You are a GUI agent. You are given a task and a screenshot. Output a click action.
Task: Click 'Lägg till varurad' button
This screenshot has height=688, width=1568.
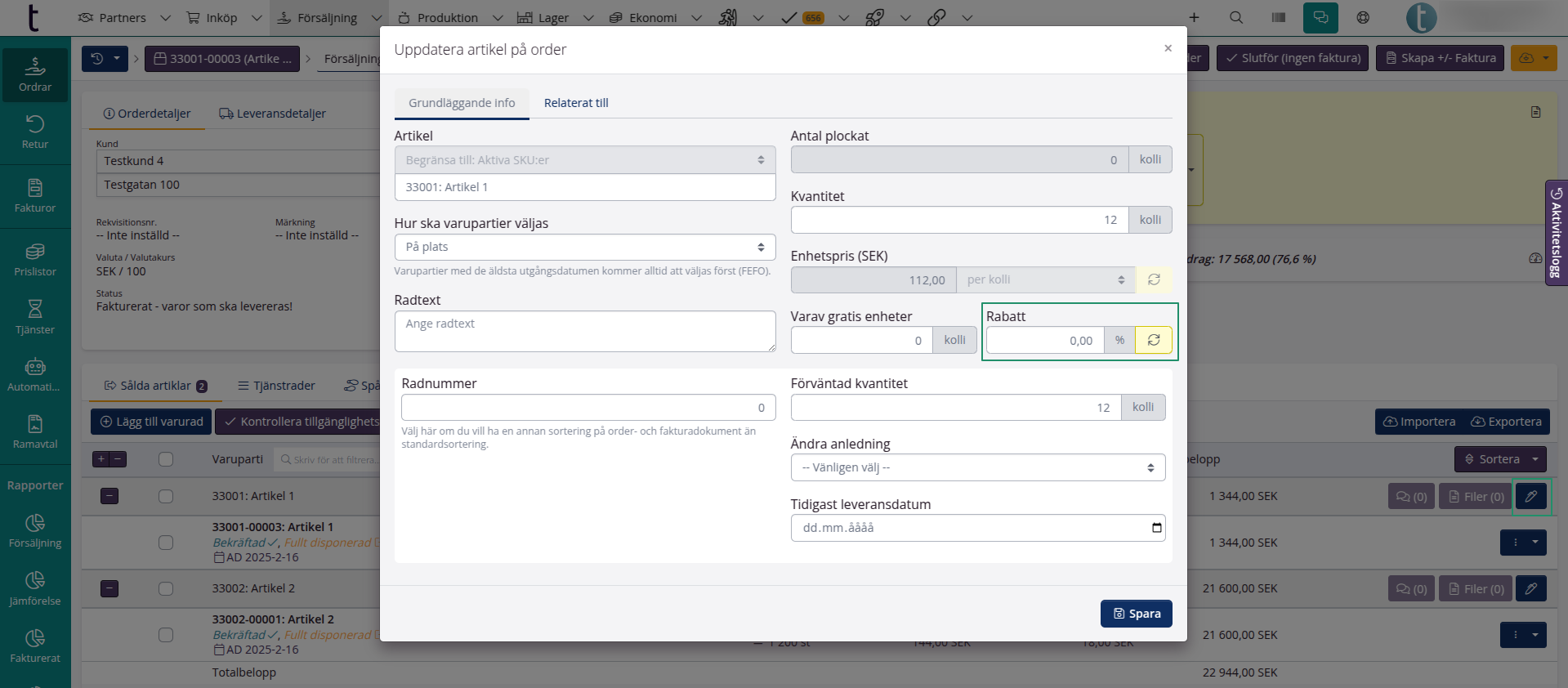click(151, 422)
